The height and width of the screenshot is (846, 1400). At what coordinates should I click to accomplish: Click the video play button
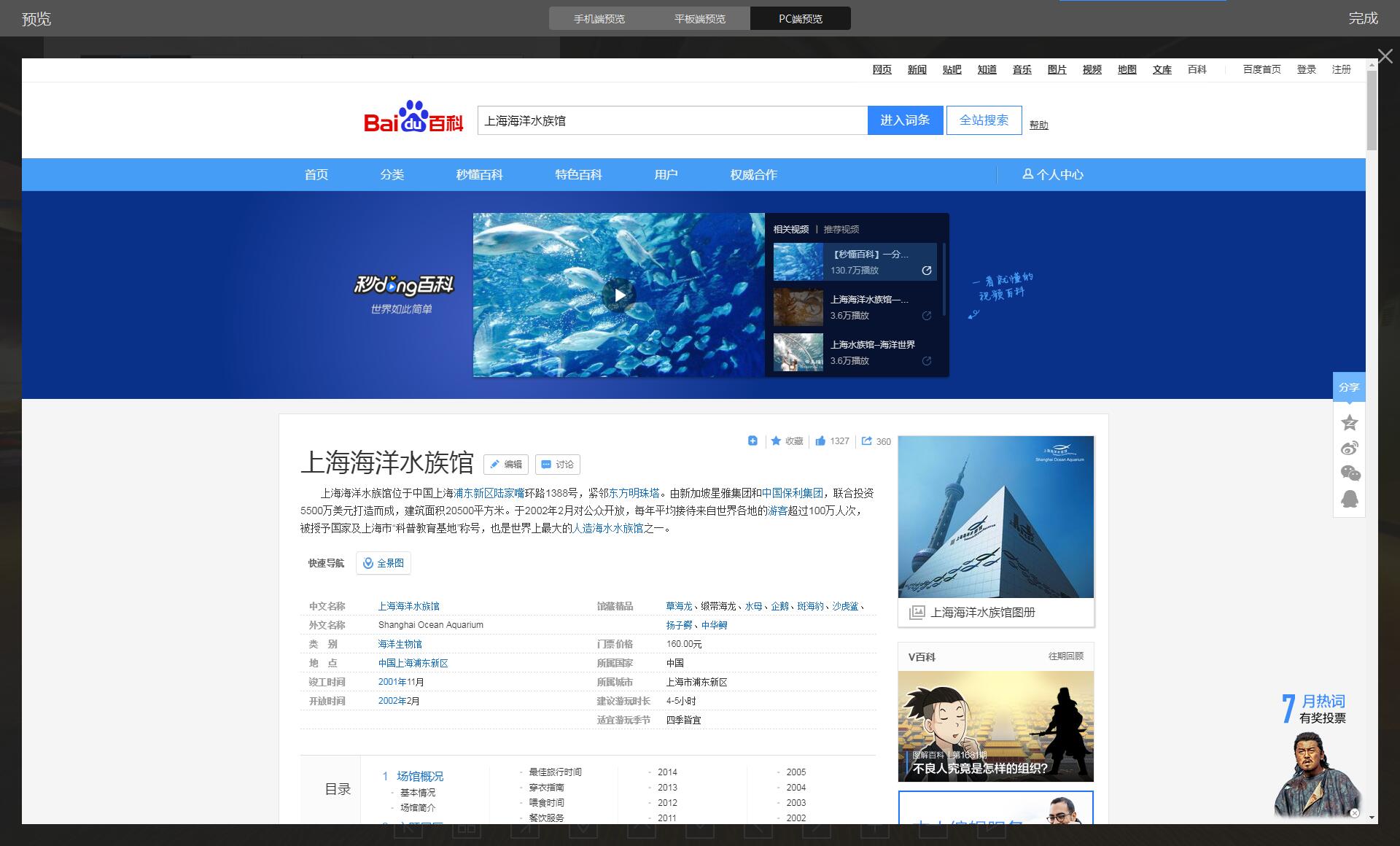click(x=619, y=295)
